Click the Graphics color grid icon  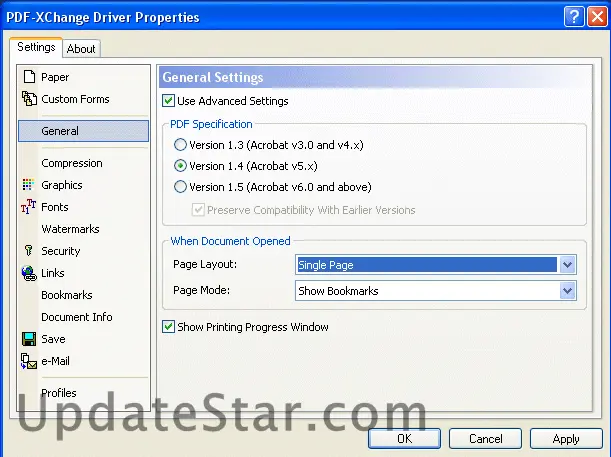pyautogui.click(x=28, y=185)
